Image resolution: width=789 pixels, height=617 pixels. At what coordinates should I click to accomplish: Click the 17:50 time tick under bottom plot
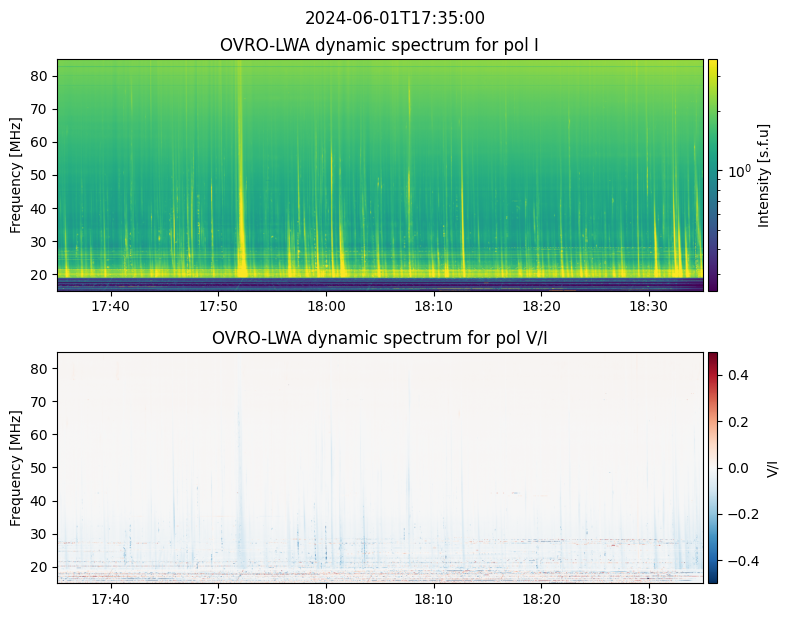click(218, 599)
